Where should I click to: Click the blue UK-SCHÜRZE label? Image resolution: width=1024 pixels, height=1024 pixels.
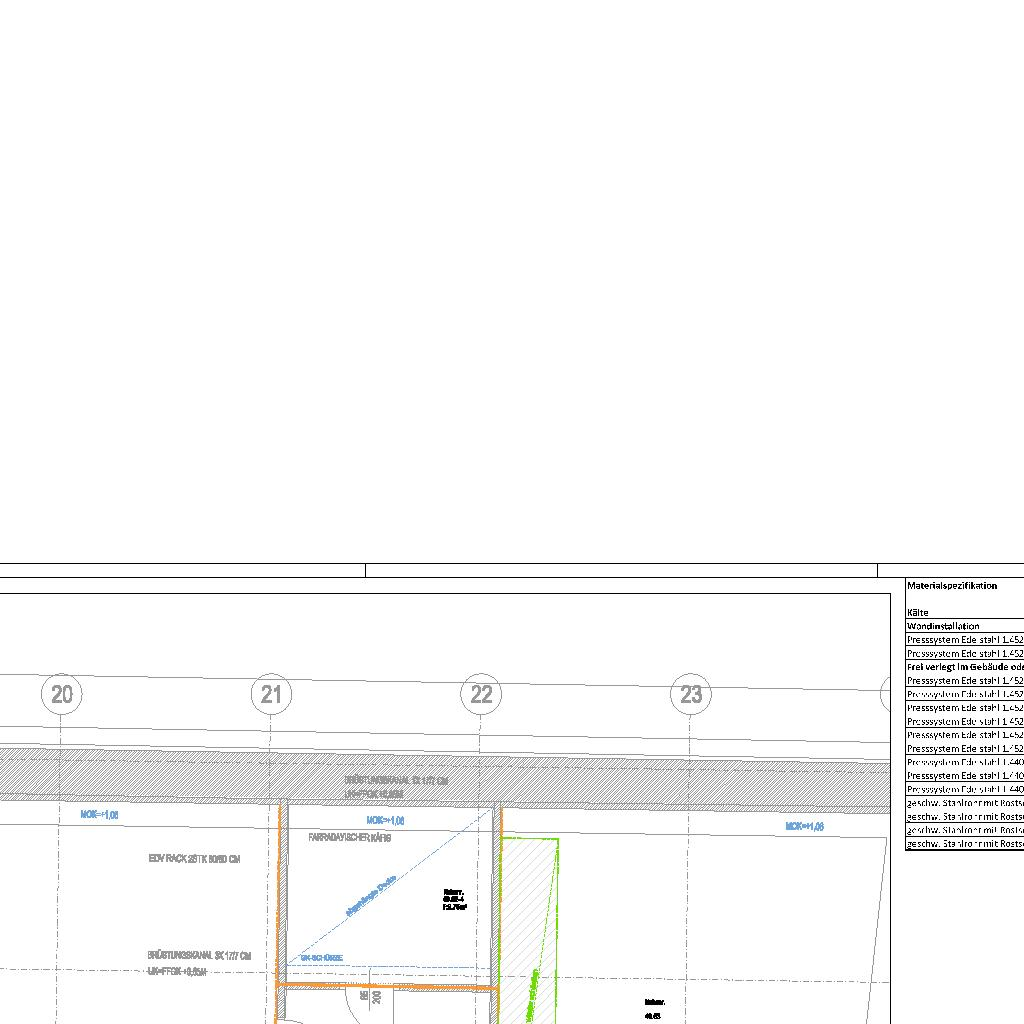point(322,957)
